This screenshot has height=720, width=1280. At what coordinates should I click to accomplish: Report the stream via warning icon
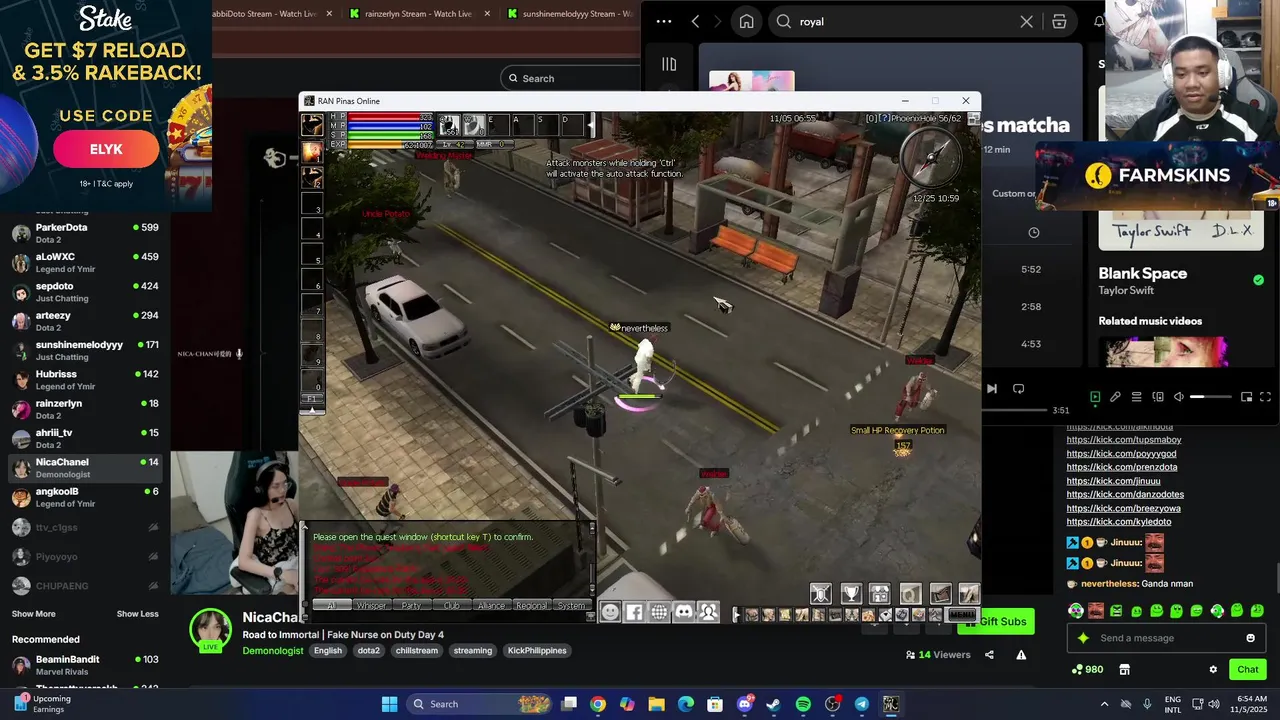[x=1021, y=655]
